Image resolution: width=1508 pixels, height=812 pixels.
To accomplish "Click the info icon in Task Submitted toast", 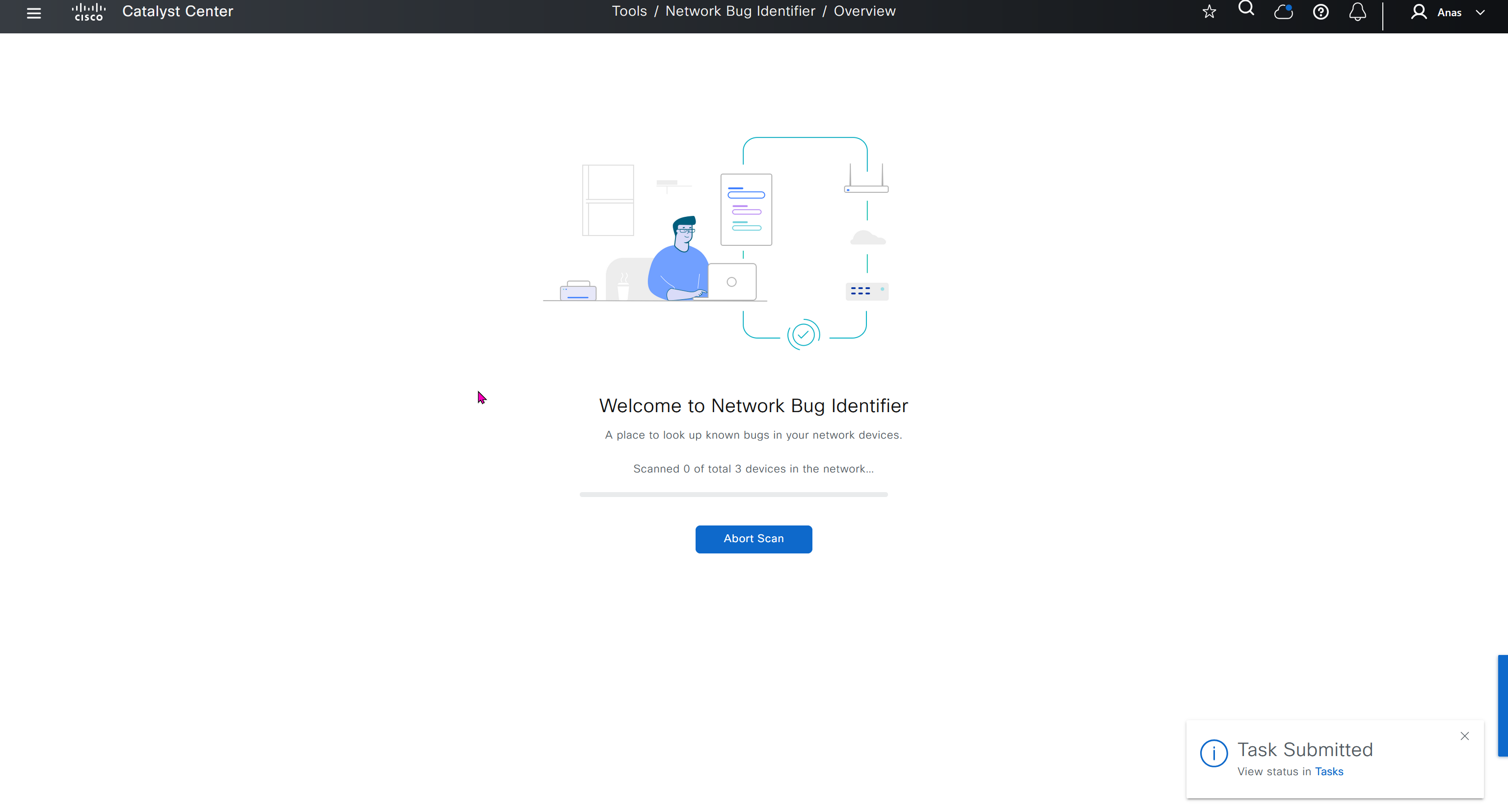I will pos(1213,753).
